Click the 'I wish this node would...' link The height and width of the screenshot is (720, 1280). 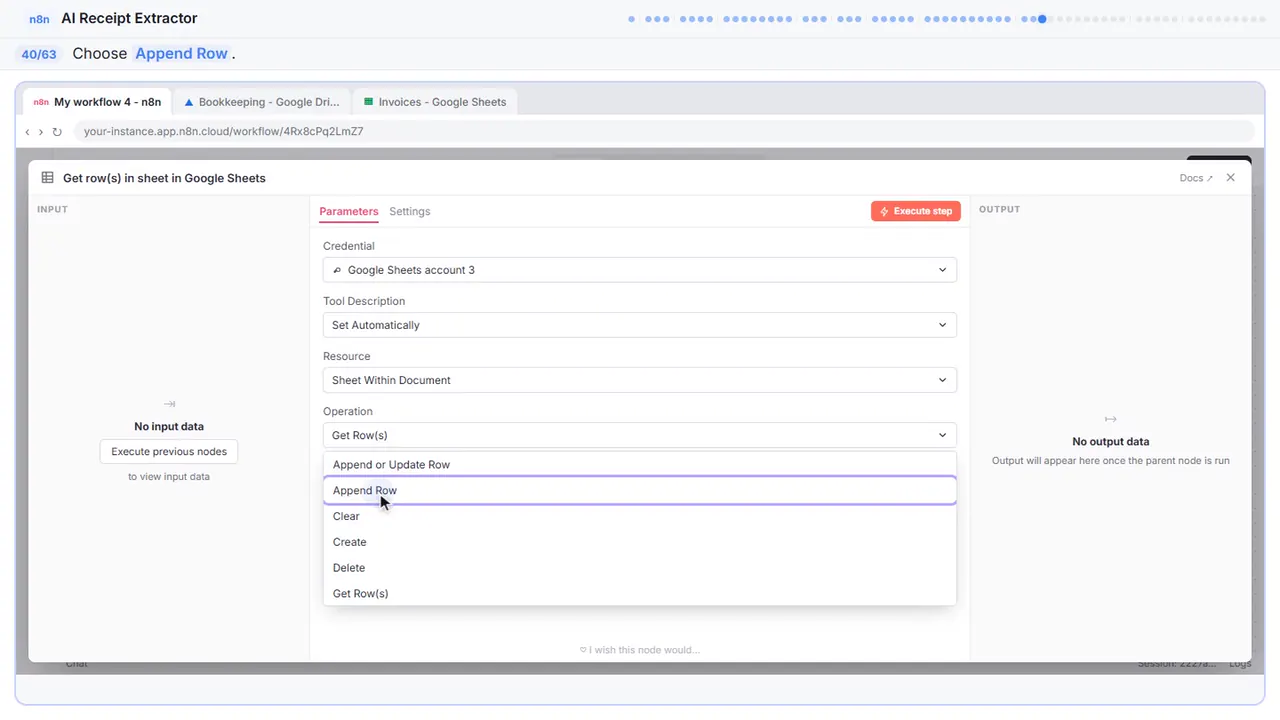pyautogui.click(x=640, y=650)
